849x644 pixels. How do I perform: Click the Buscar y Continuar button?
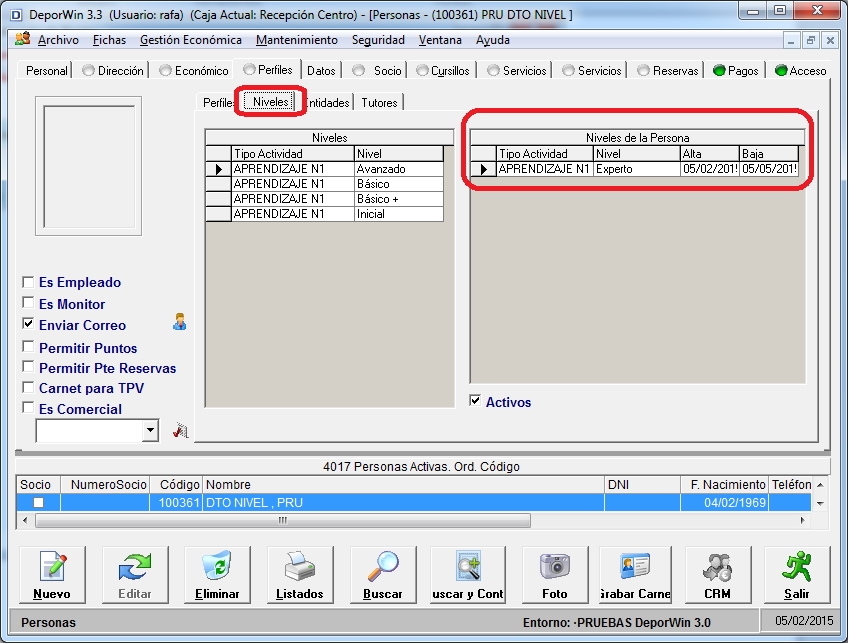click(x=468, y=575)
